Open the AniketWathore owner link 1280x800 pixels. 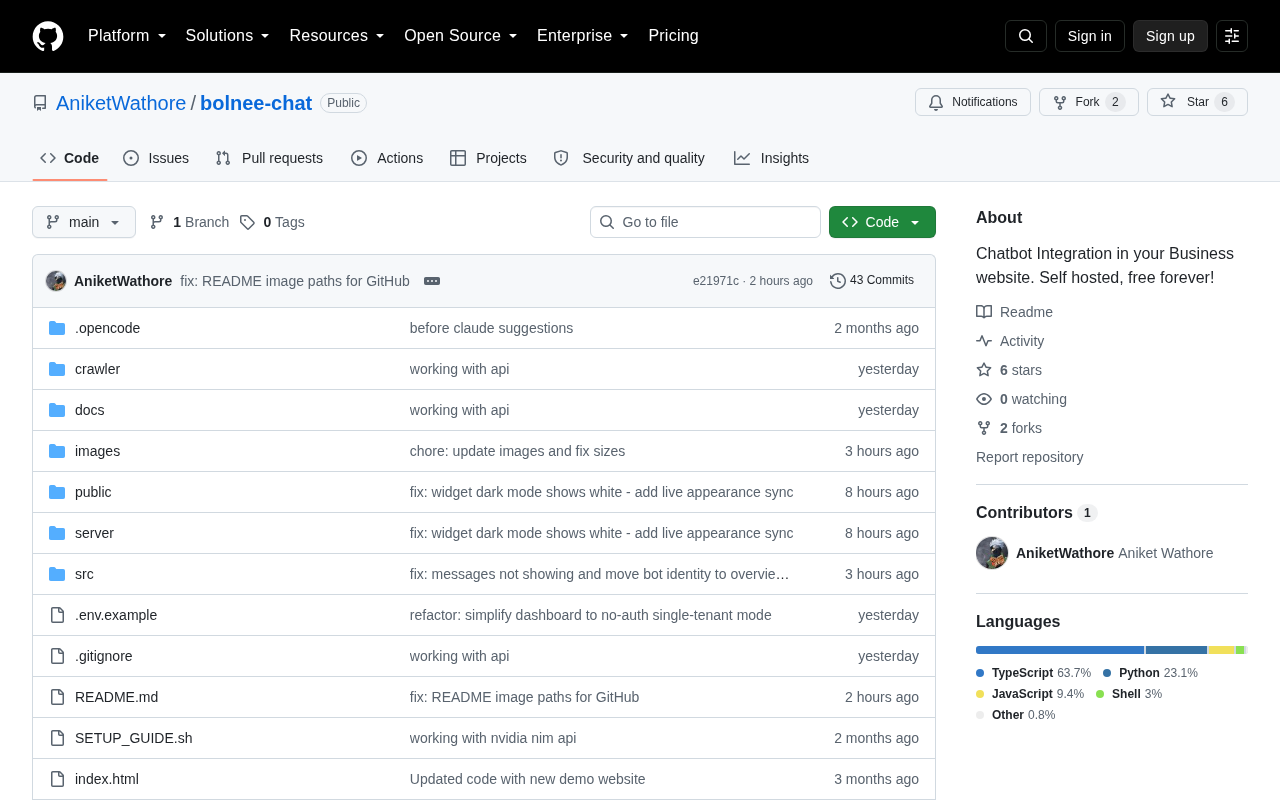coord(121,103)
